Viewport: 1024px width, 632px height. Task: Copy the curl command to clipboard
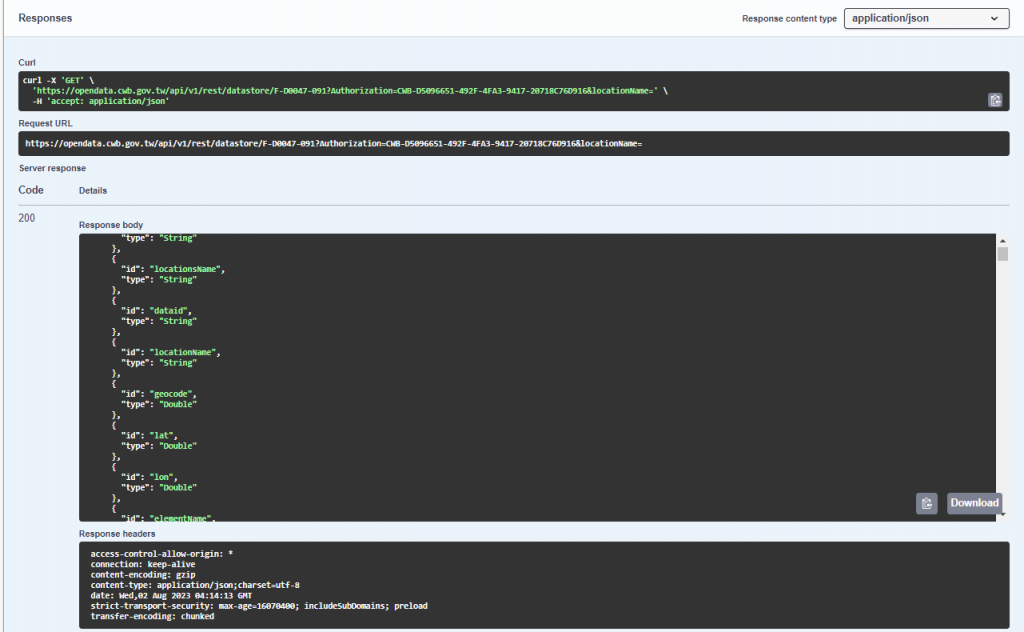pos(995,100)
